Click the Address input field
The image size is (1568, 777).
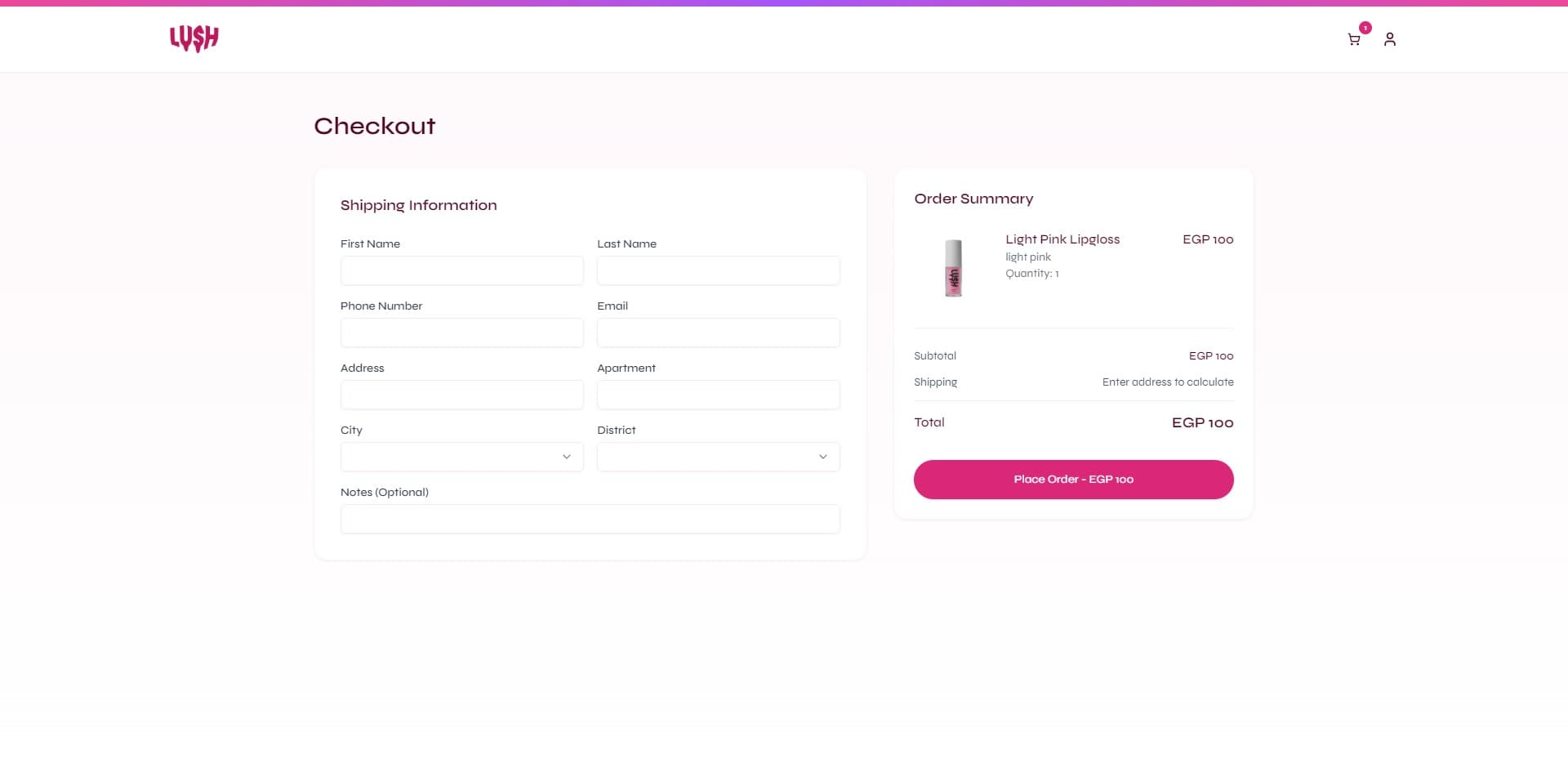[461, 395]
